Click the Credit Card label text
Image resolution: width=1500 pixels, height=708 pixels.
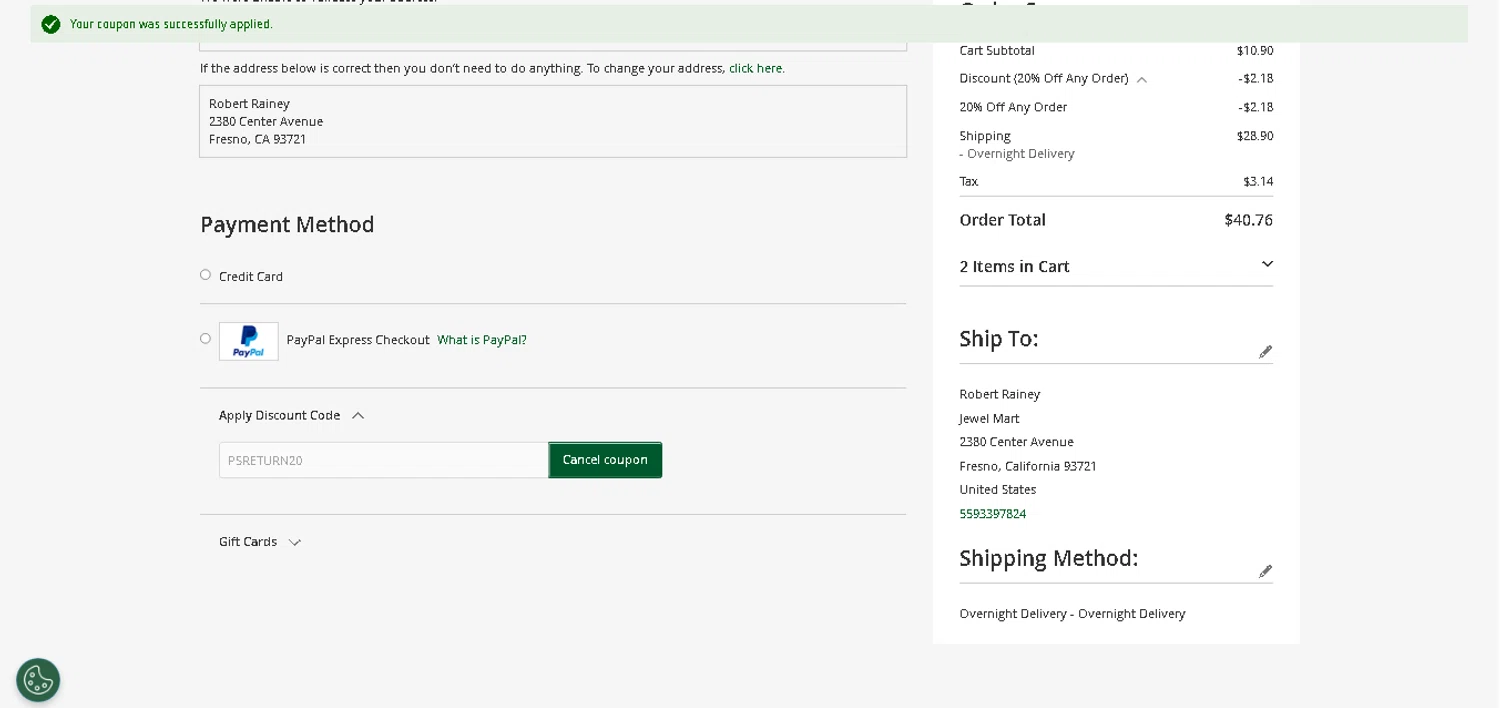pos(251,277)
